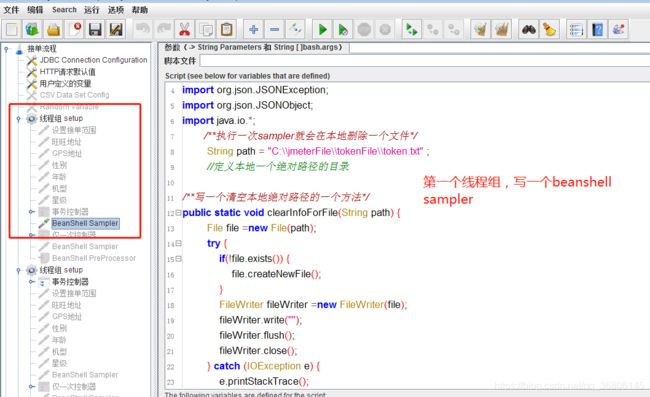Image resolution: width=650 pixels, height=397 pixels.
Task: Open the 选项 menu
Action: [x=116, y=10]
